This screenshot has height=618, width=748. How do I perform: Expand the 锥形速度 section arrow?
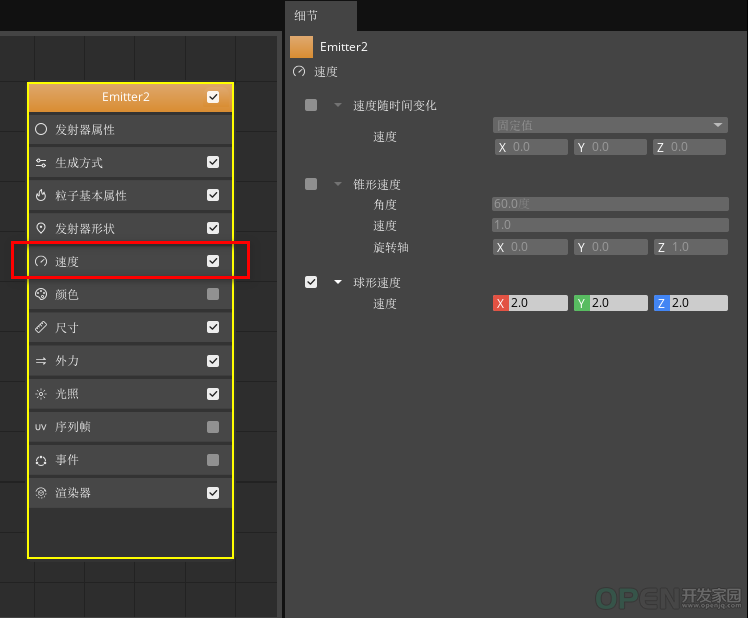(x=338, y=185)
